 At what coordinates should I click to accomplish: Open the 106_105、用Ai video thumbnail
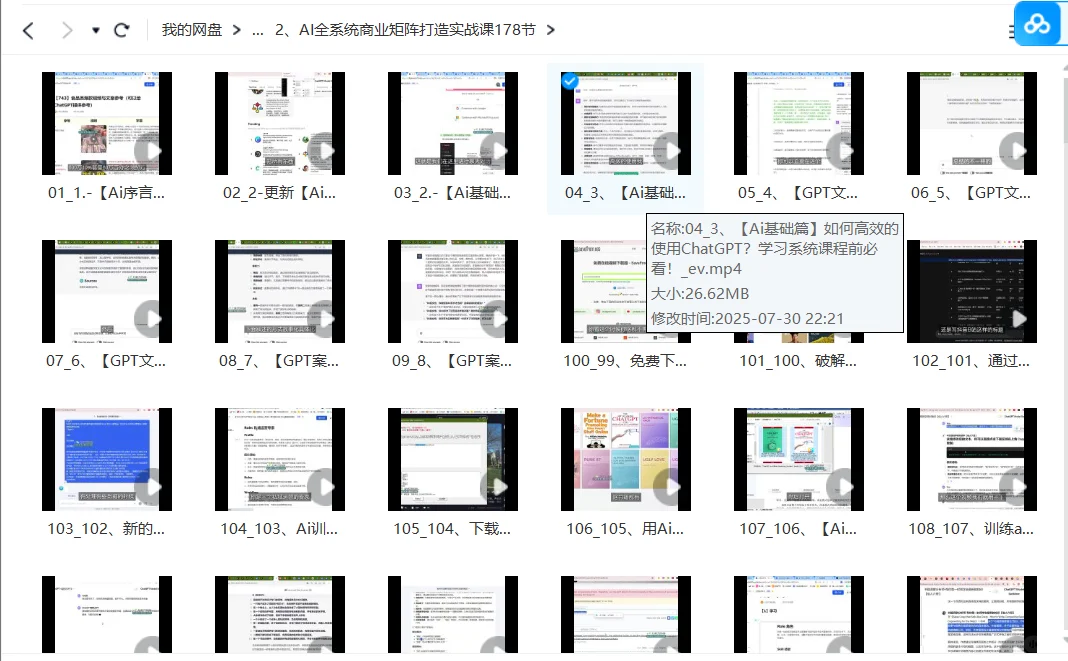point(626,459)
